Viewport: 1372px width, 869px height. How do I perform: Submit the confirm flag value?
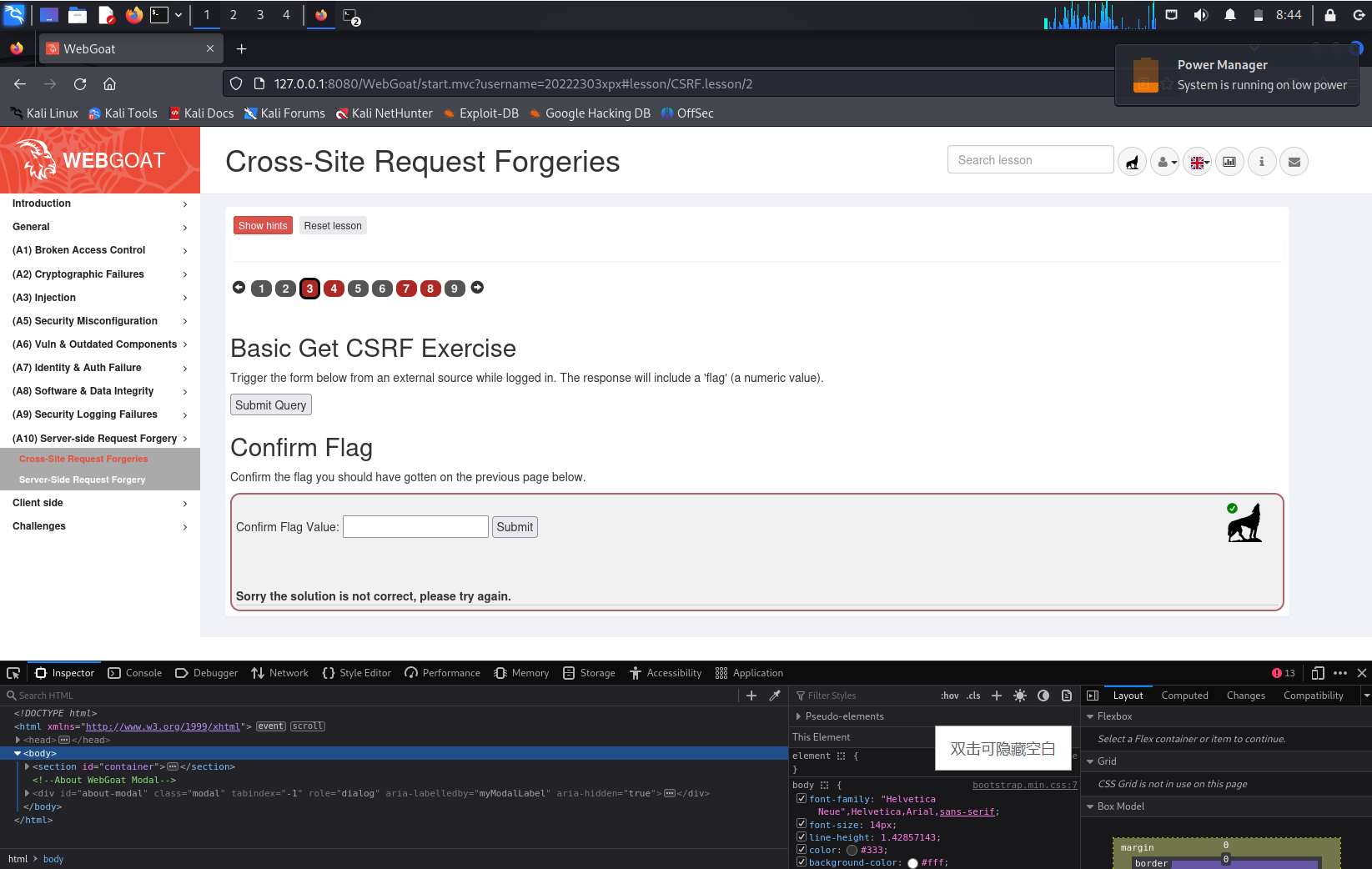515,527
